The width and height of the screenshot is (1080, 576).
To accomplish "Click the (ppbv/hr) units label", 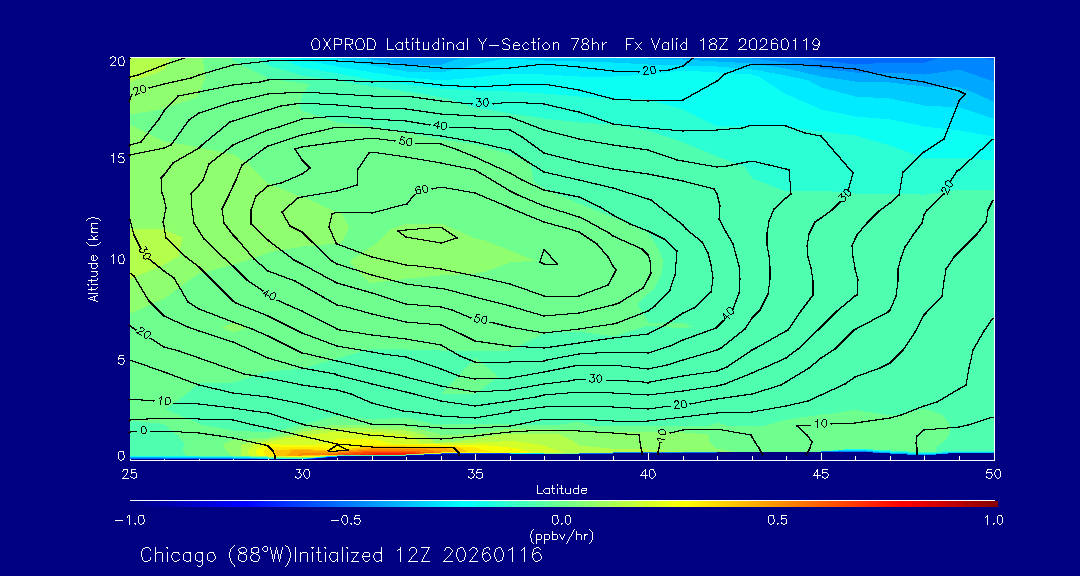I will [562, 536].
